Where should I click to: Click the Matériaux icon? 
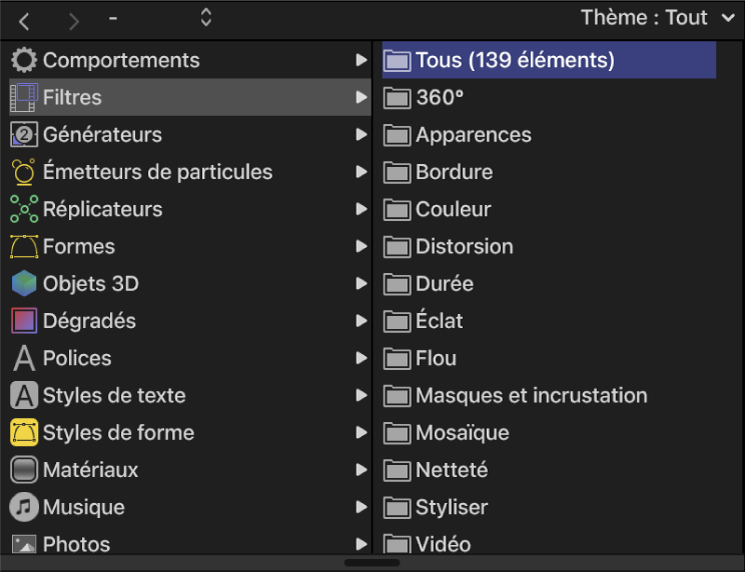(24, 470)
